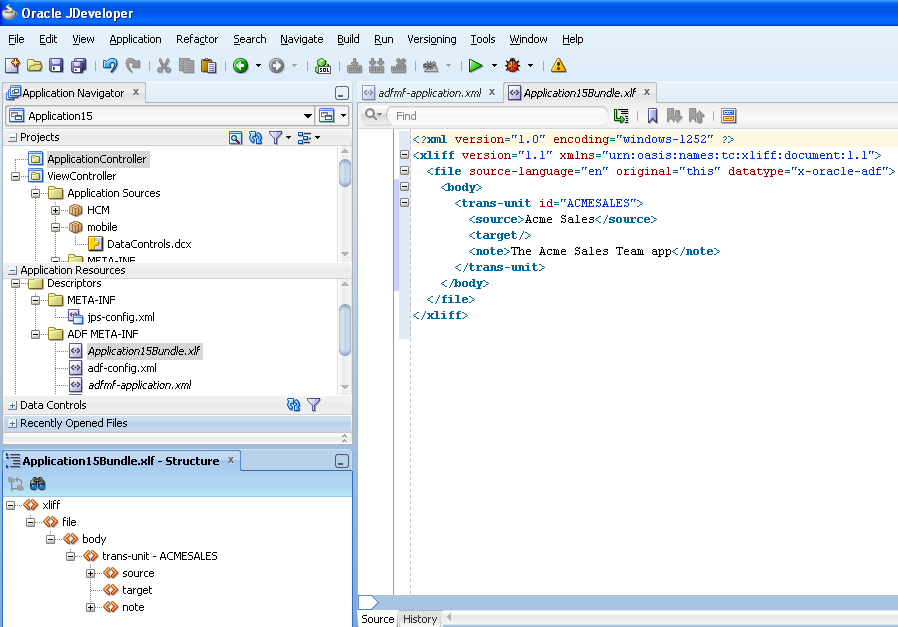Refresh Data Controls panel icon
The image size is (898, 627).
pos(293,405)
